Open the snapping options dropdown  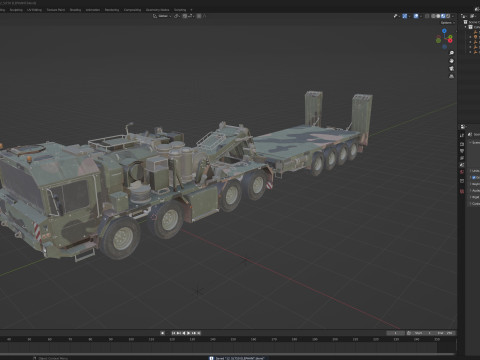point(191,16)
